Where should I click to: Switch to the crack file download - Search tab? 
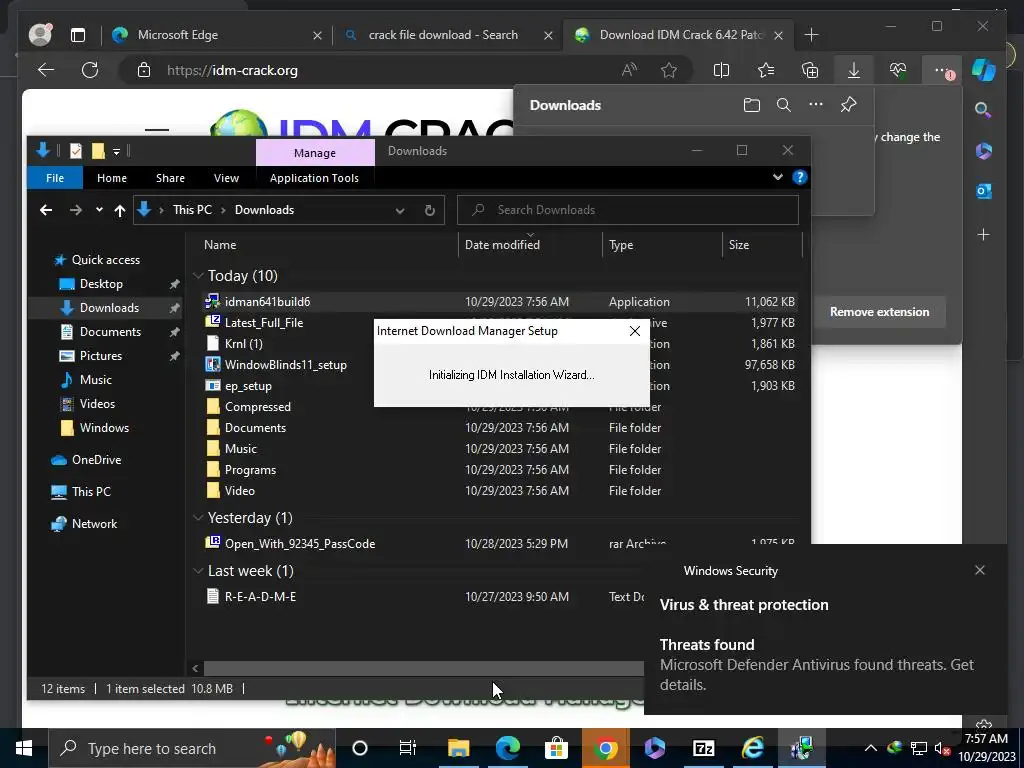tap(443, 35)
